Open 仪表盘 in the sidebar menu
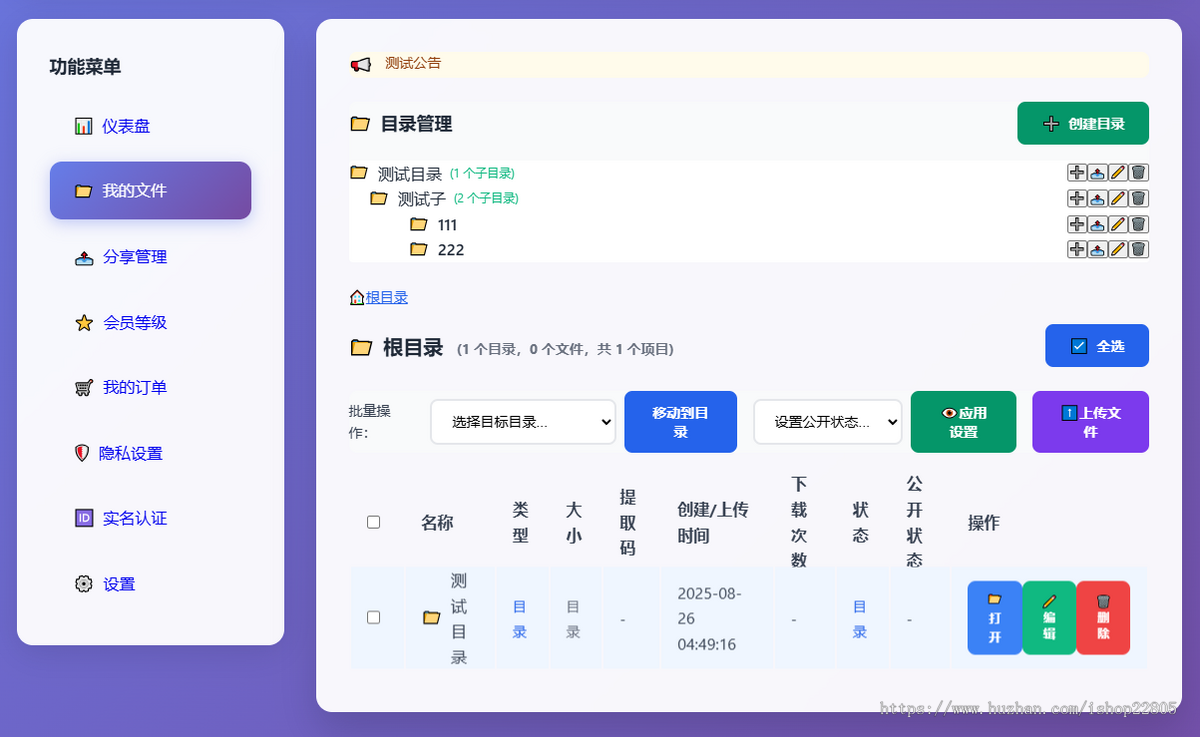 (x=150, y=126)
